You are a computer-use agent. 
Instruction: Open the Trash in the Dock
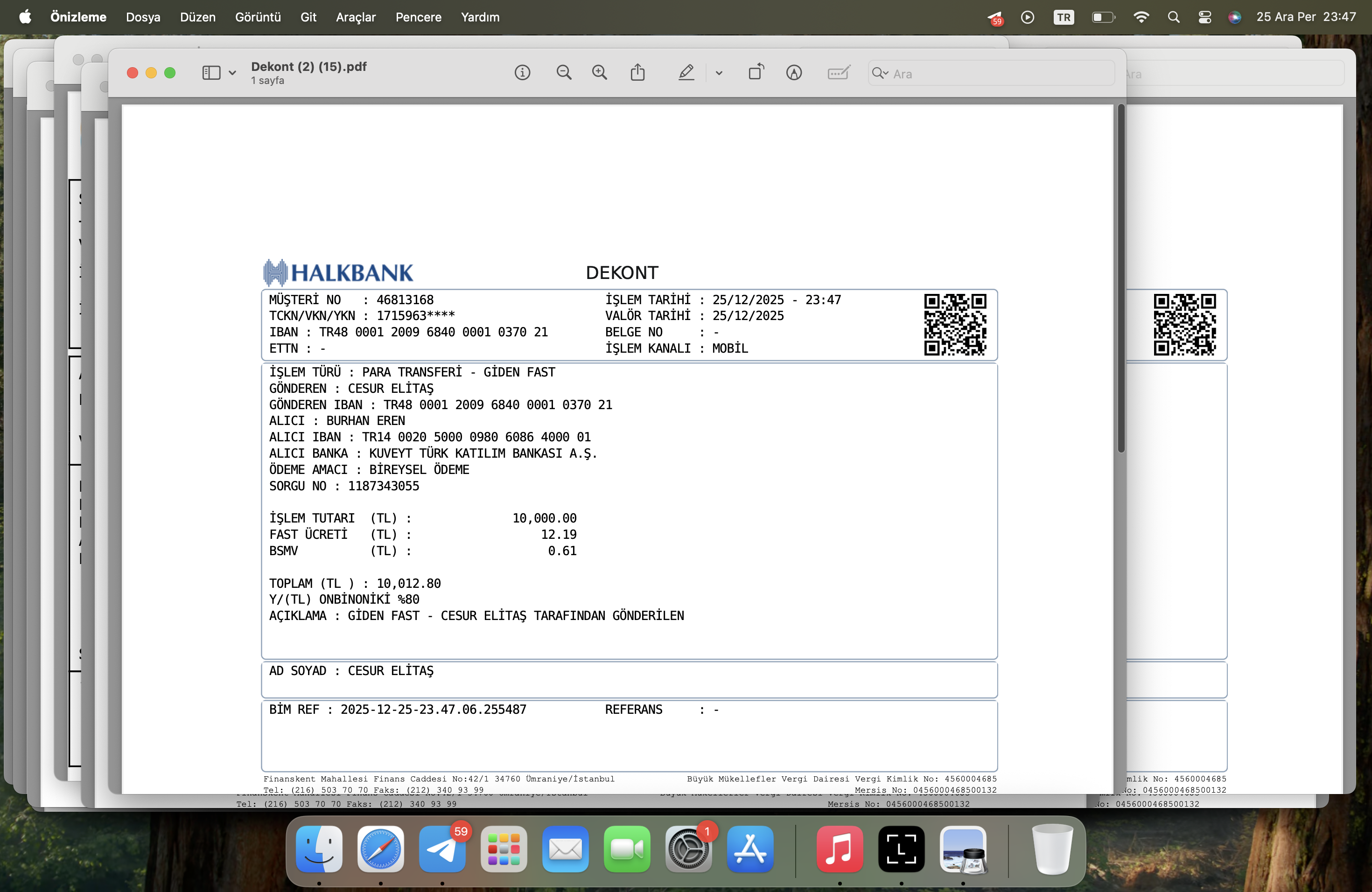coord(1052,850)
